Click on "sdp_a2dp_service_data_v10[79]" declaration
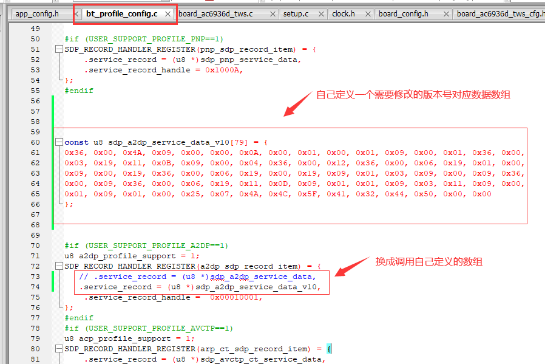The height and width of the screenshot is (364, 545). [x=178, y=142]
